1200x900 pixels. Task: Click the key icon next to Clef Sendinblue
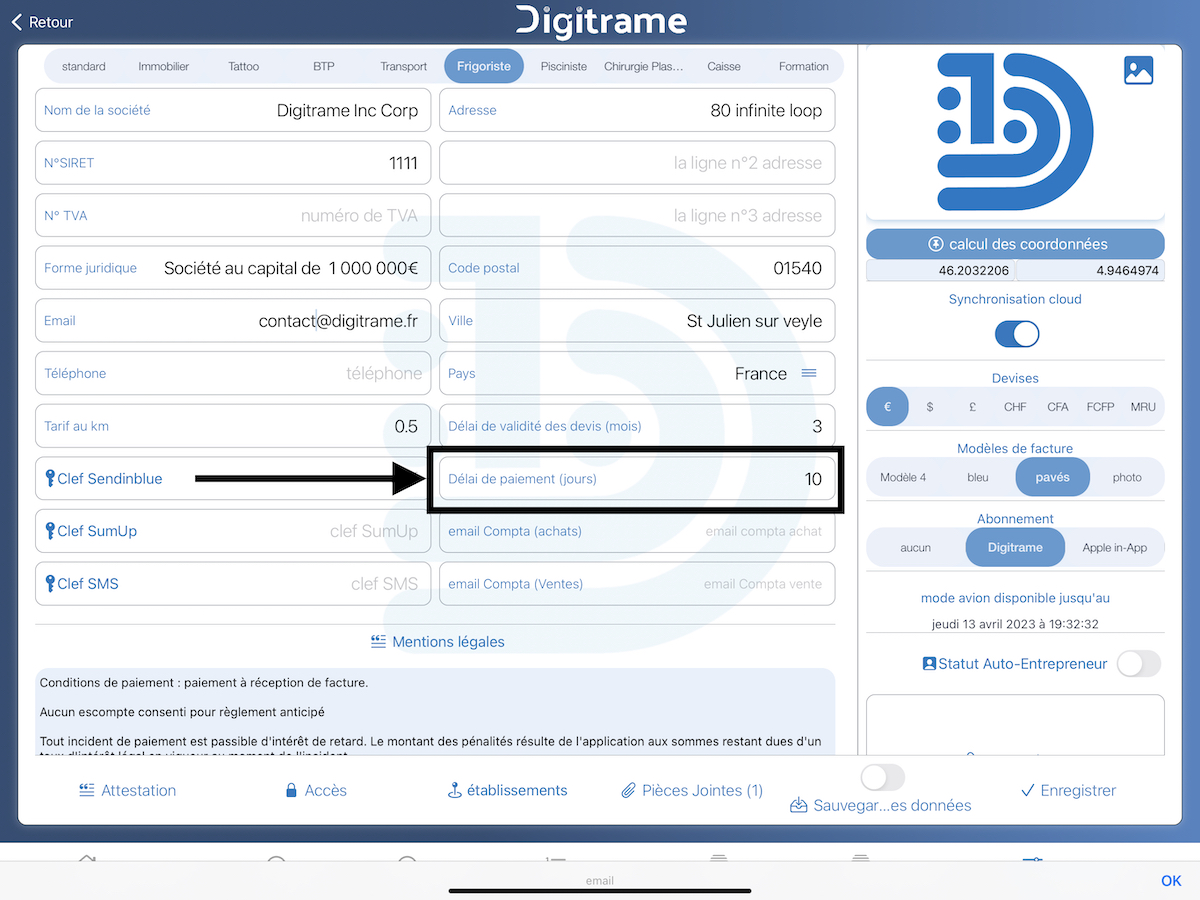tap(50, 479)
